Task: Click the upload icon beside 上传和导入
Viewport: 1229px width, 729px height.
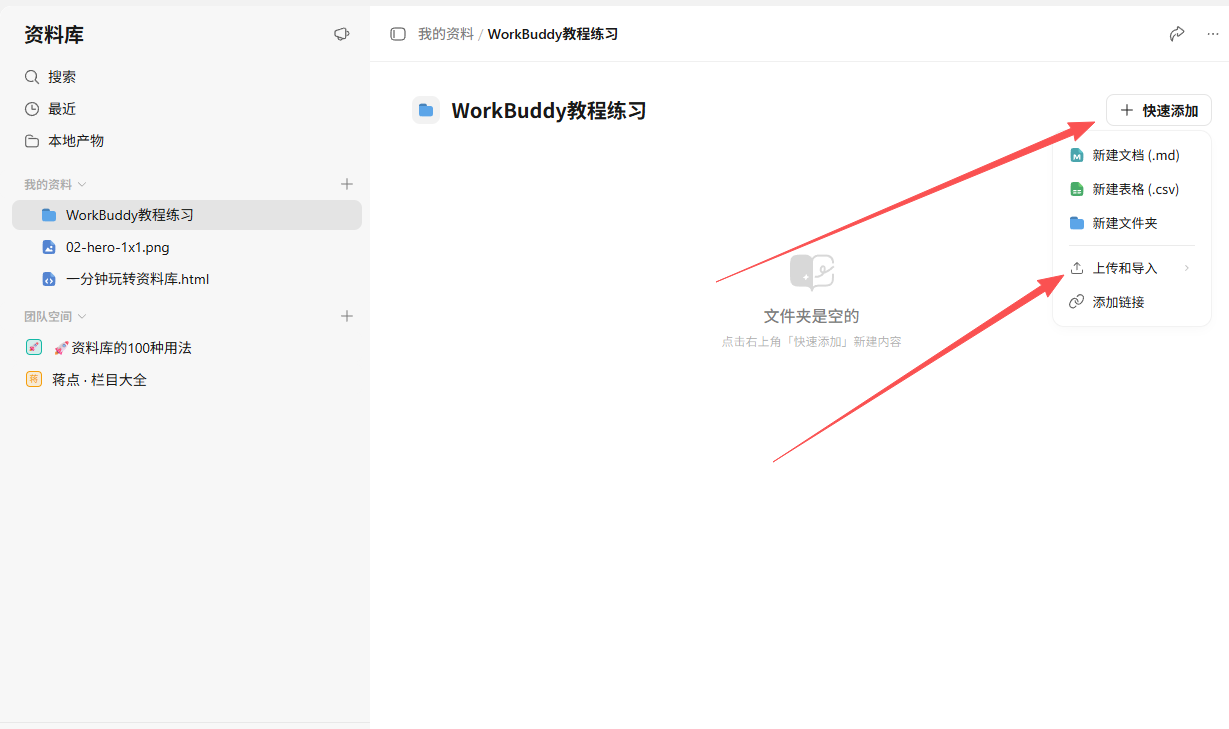Action: click(x=1077, y=268)
